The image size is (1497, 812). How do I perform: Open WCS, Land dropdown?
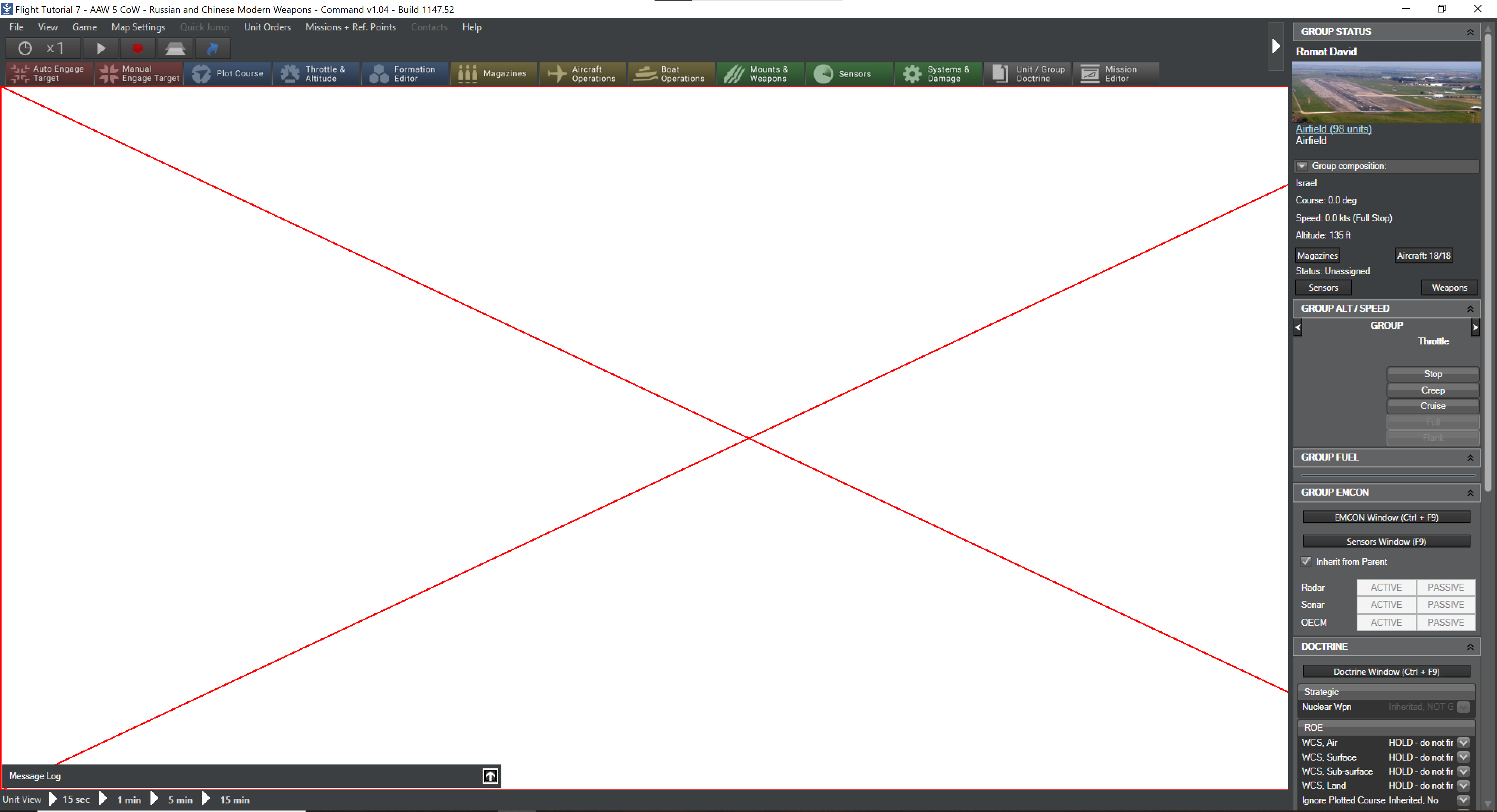click(x=1463, y=785)
